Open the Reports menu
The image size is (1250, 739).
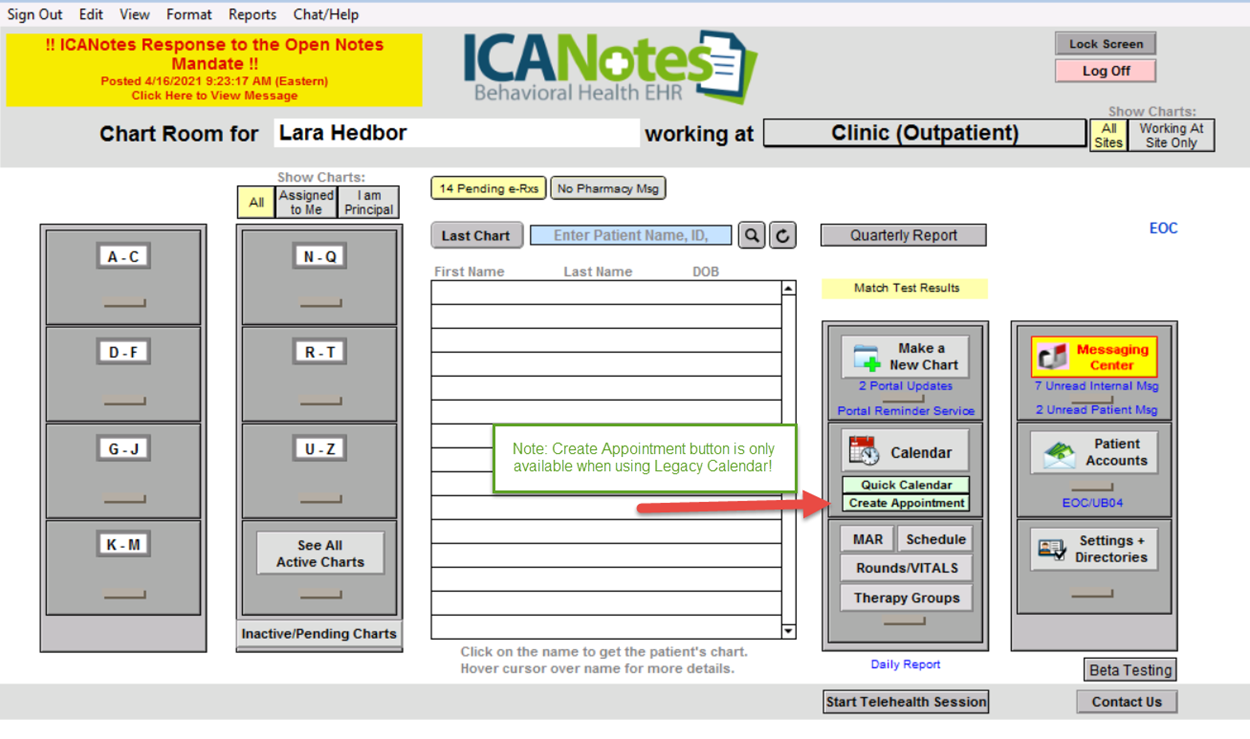(x=251, y=14)
